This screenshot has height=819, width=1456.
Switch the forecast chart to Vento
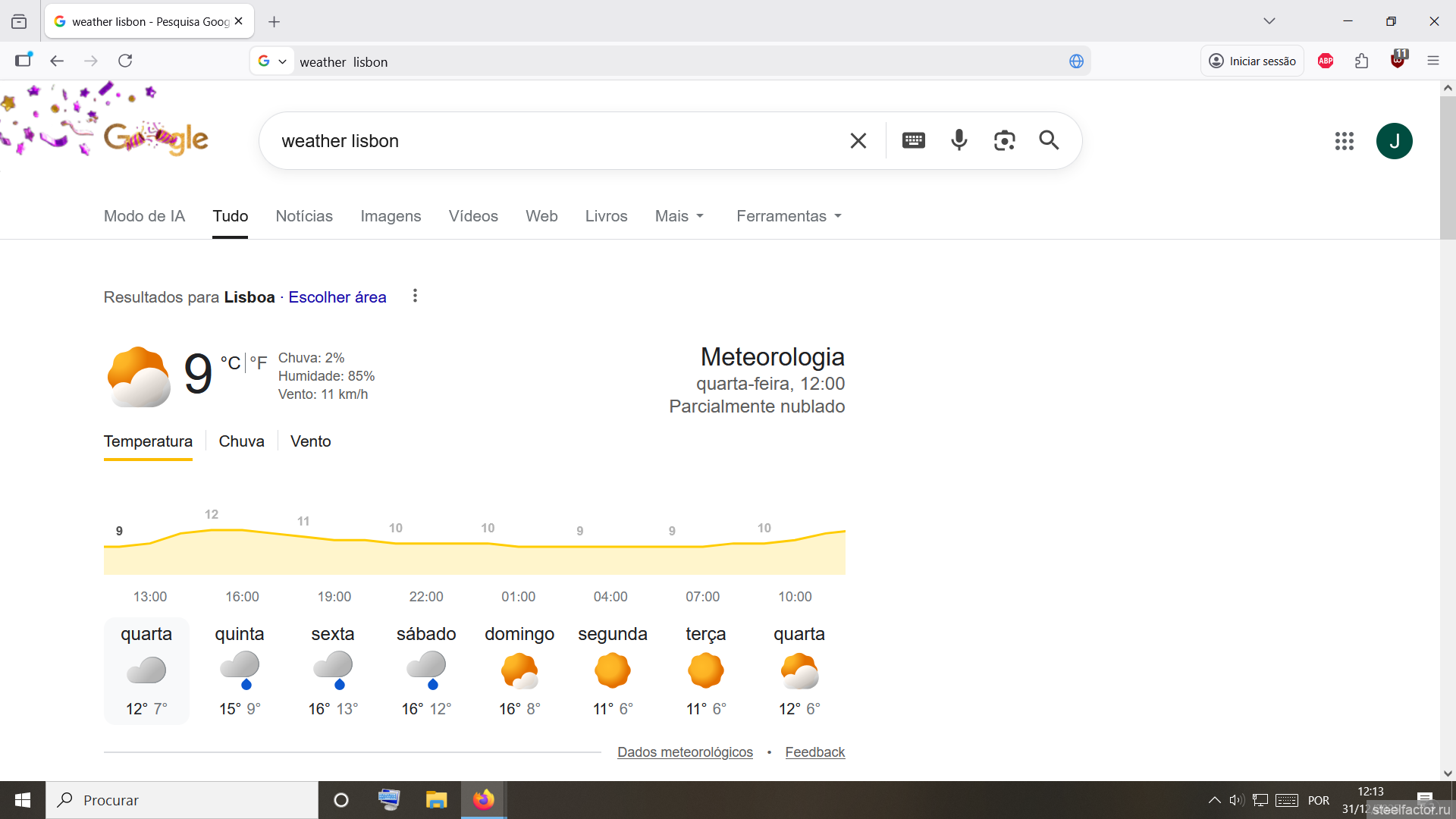[310, 441]
